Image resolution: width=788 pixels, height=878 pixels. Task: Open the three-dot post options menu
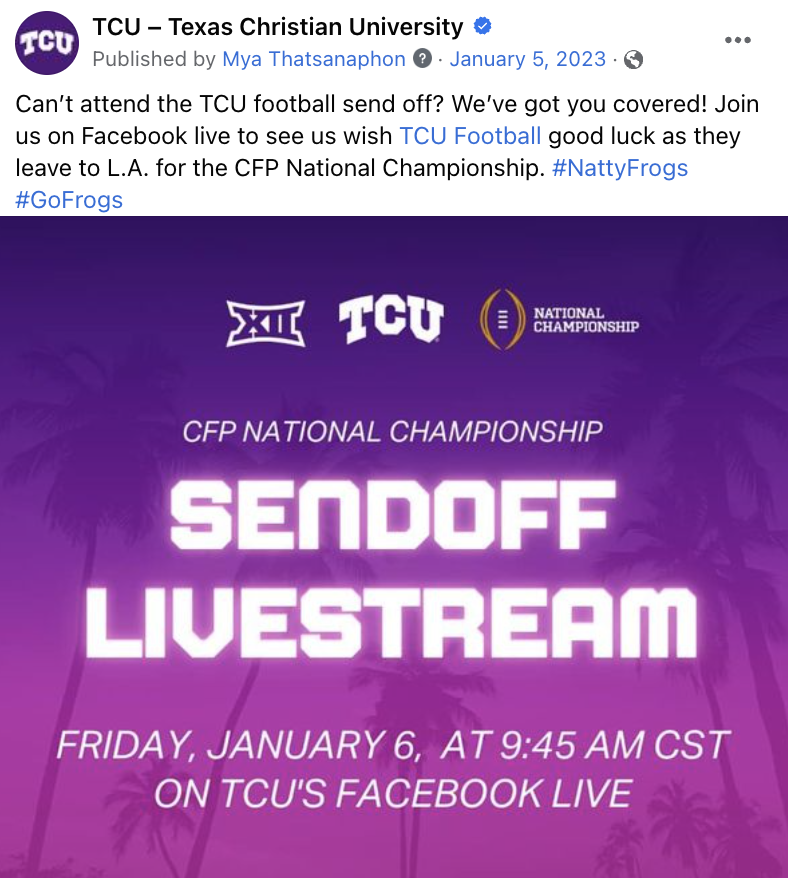(737, 40)
